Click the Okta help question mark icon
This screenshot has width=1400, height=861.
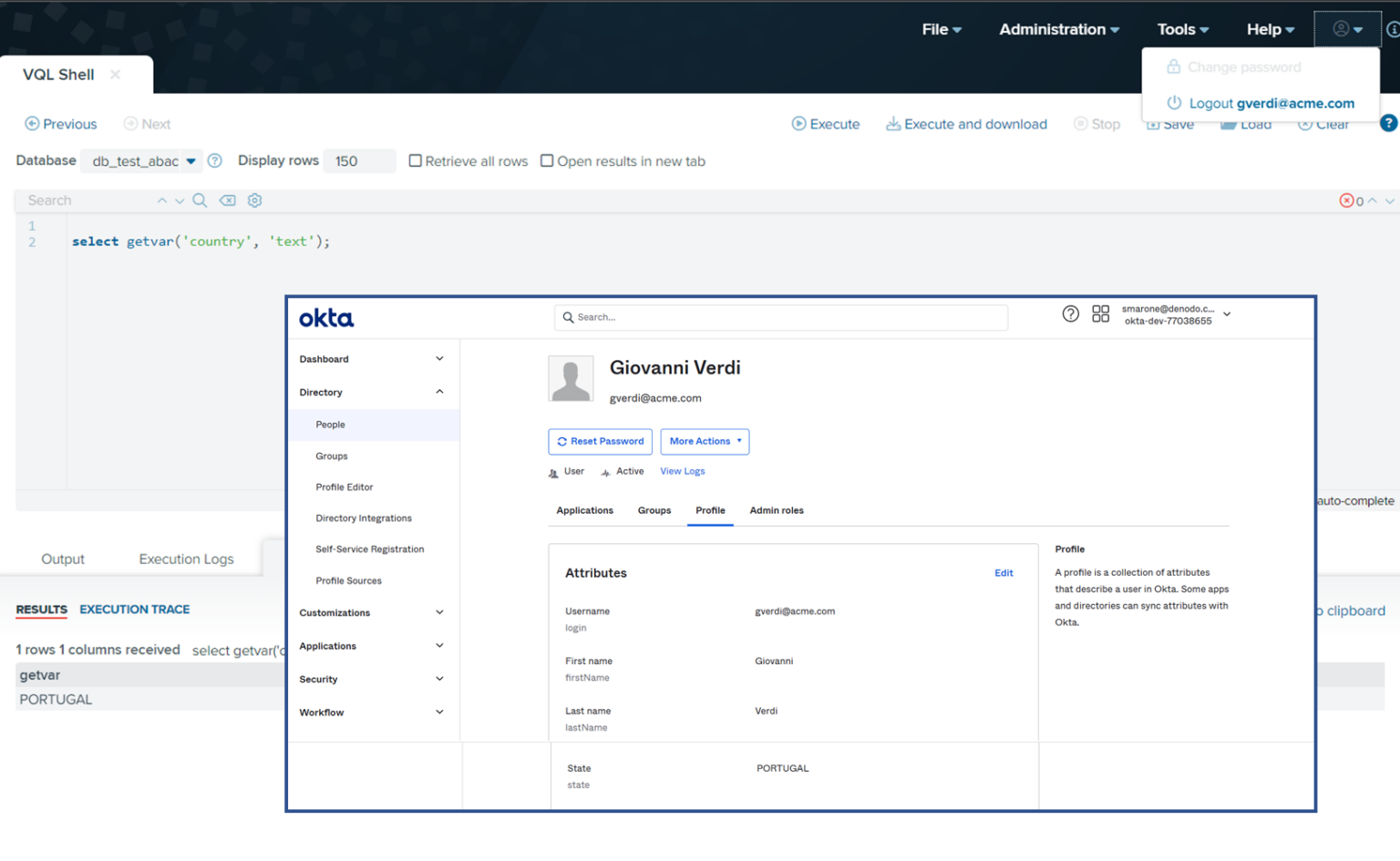(x=1070, y=314)
